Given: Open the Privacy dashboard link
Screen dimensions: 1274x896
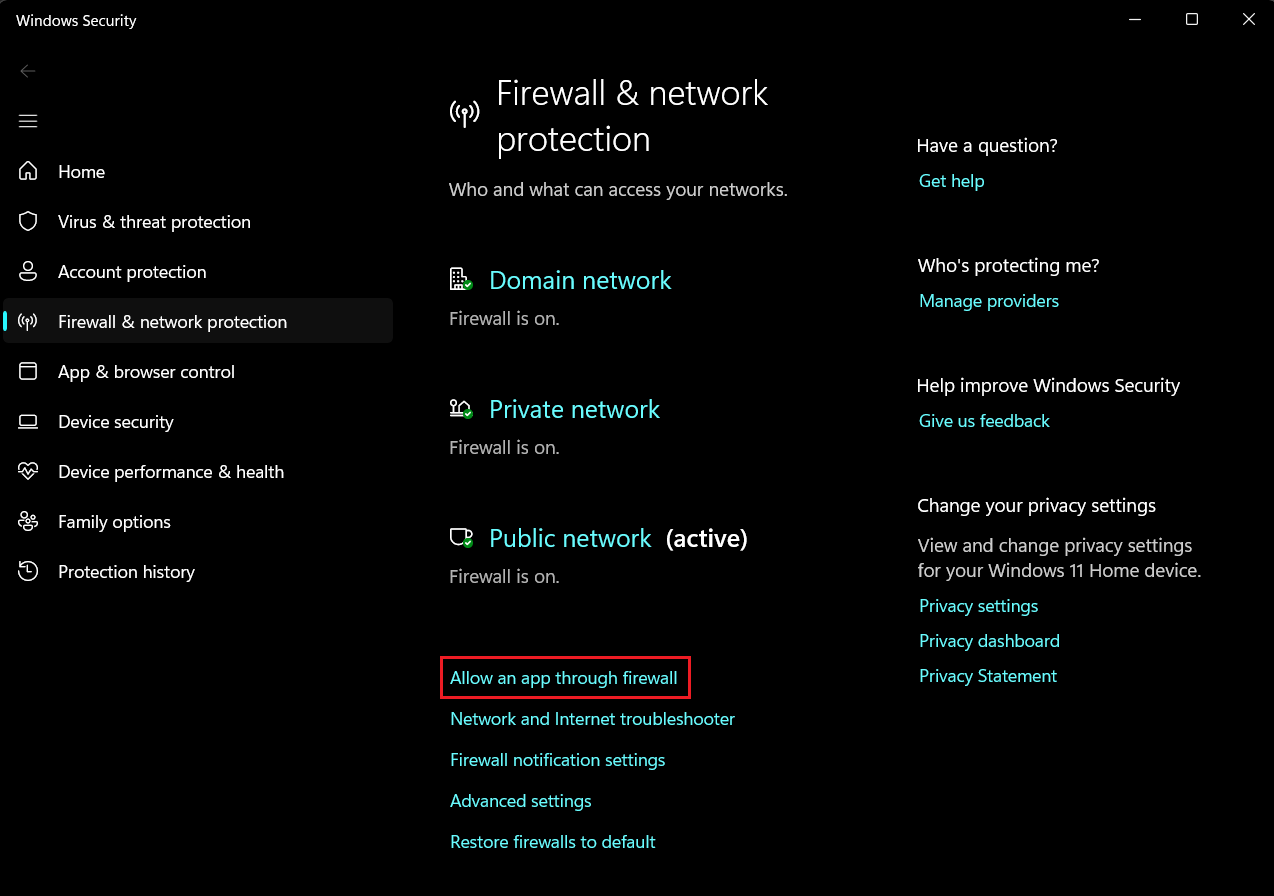Looking at the screenshot, I should 989,641.
